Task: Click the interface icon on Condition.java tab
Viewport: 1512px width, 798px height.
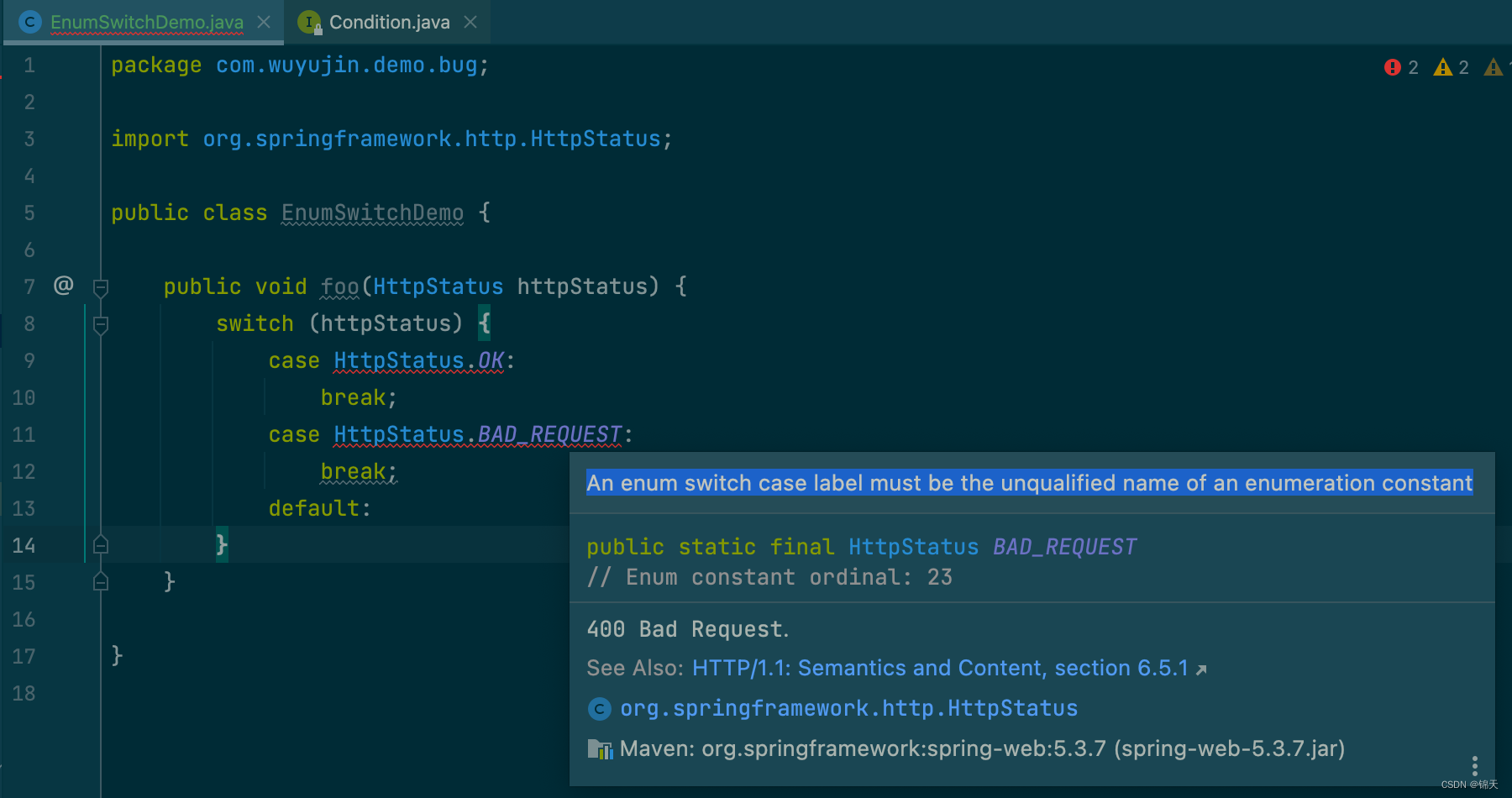Action: tap(308, 23)
